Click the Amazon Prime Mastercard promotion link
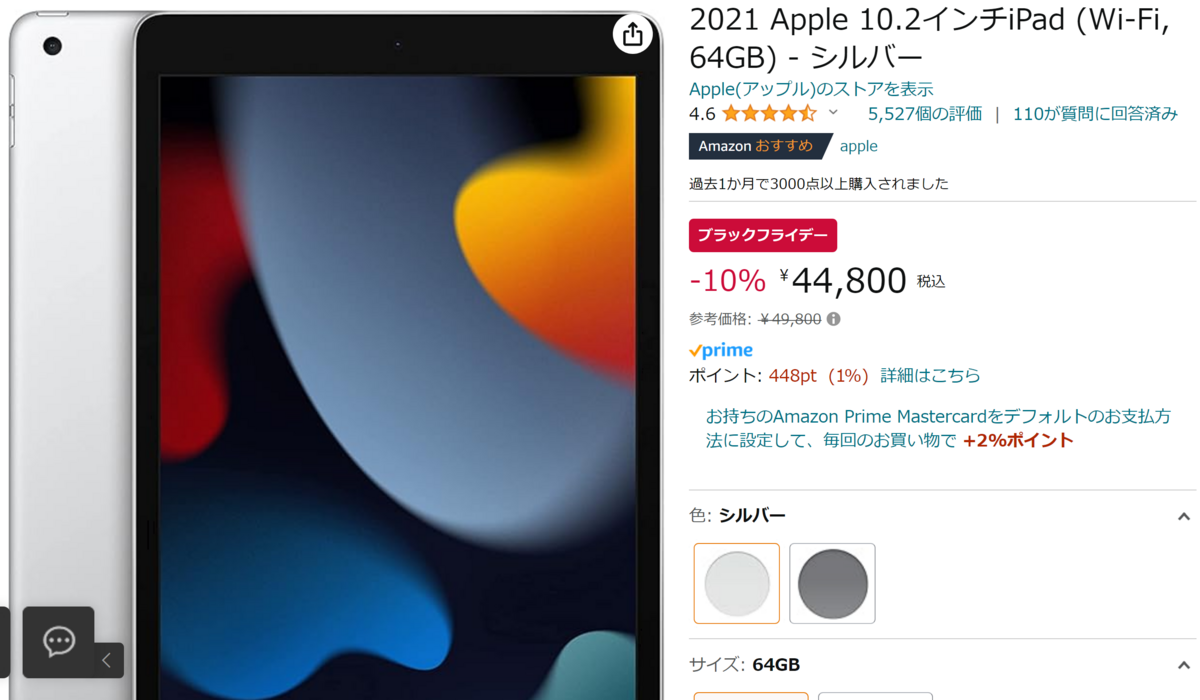This screenshot has width=1200, height=700. 938,428
